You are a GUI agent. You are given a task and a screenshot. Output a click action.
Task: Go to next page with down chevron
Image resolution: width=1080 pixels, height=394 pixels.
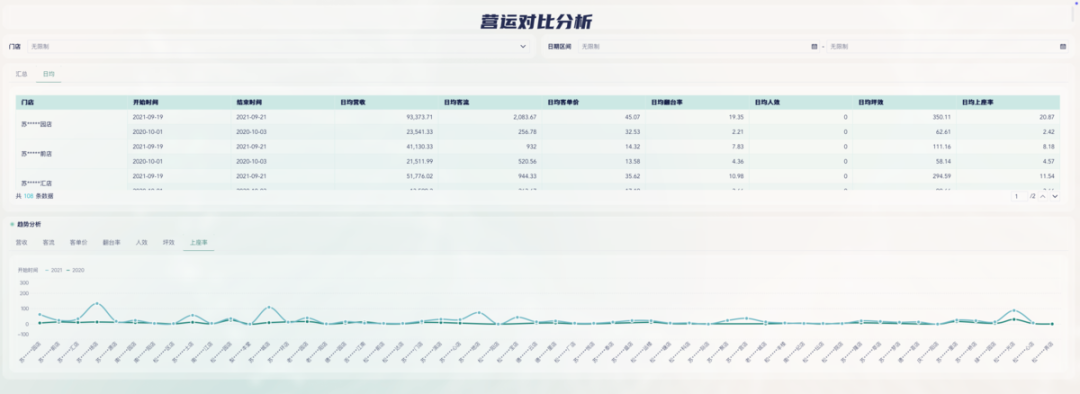click(1055, 197)
